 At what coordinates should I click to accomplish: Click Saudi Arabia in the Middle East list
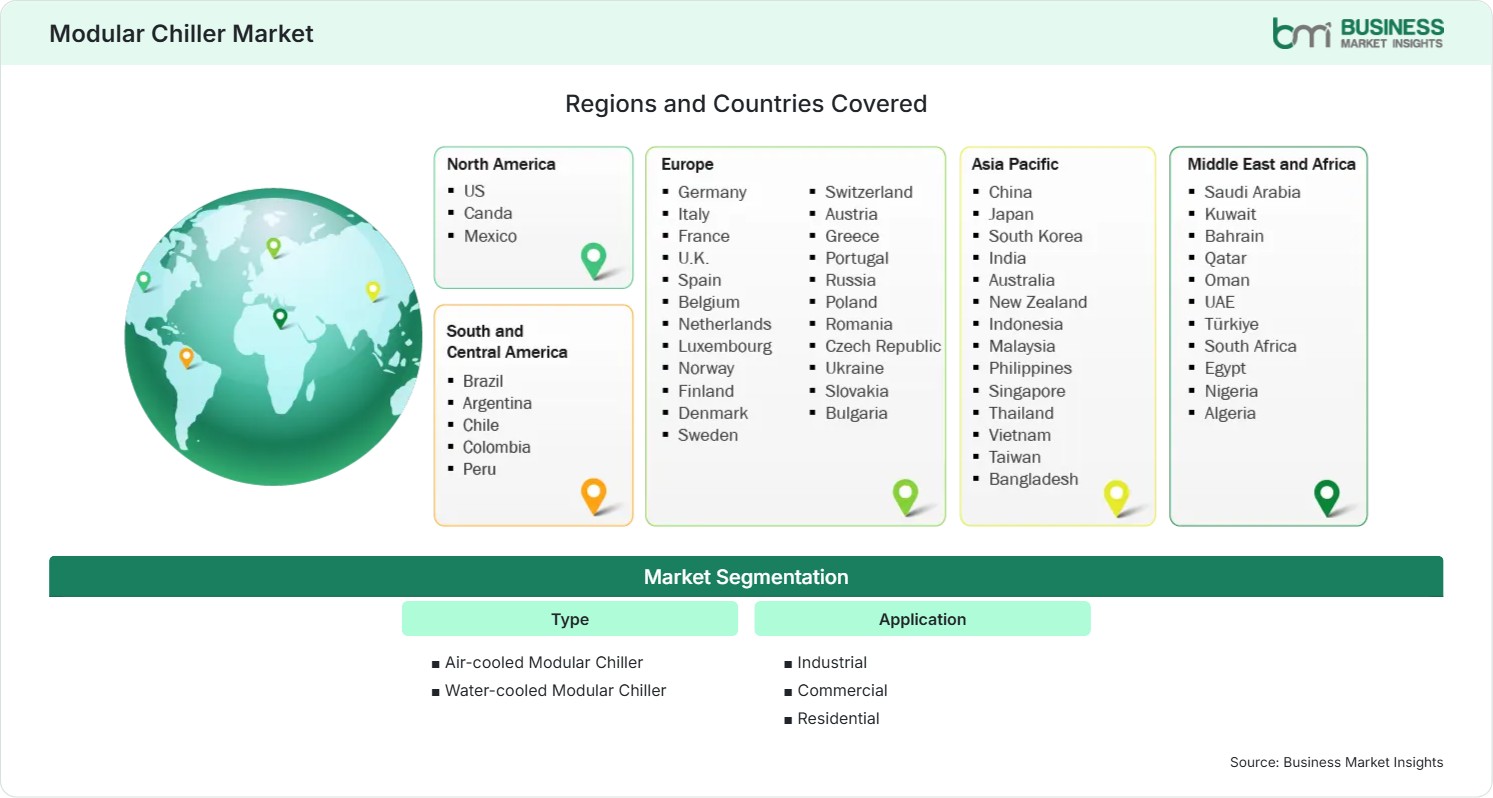pyautogui.click(x=1252, y=192)
